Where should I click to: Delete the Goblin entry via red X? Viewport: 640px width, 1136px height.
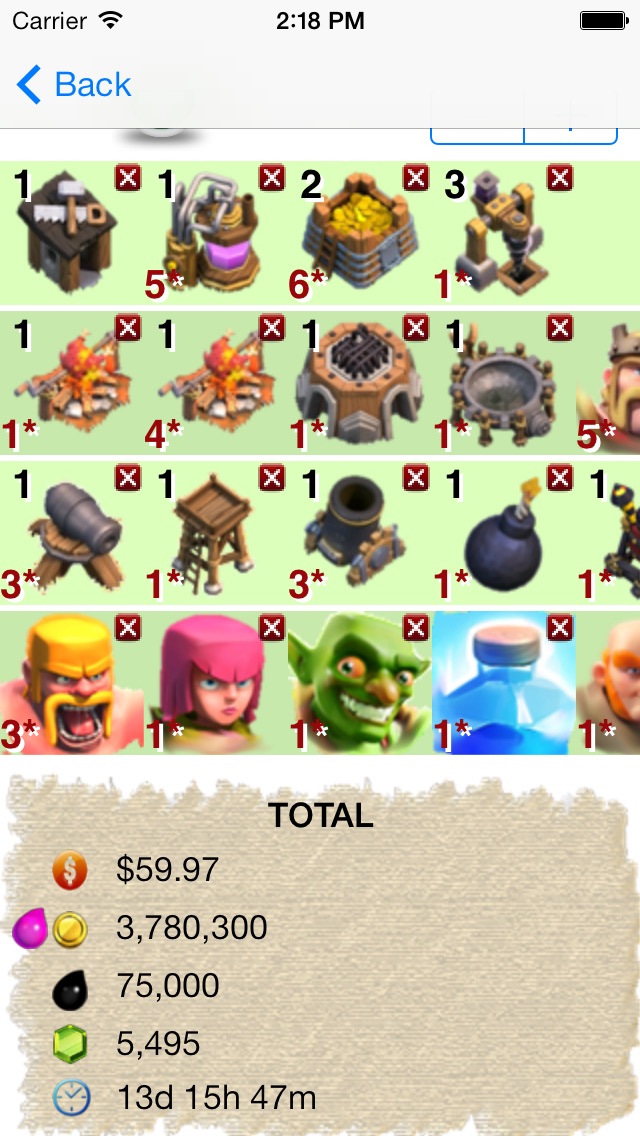coord(416,628)
